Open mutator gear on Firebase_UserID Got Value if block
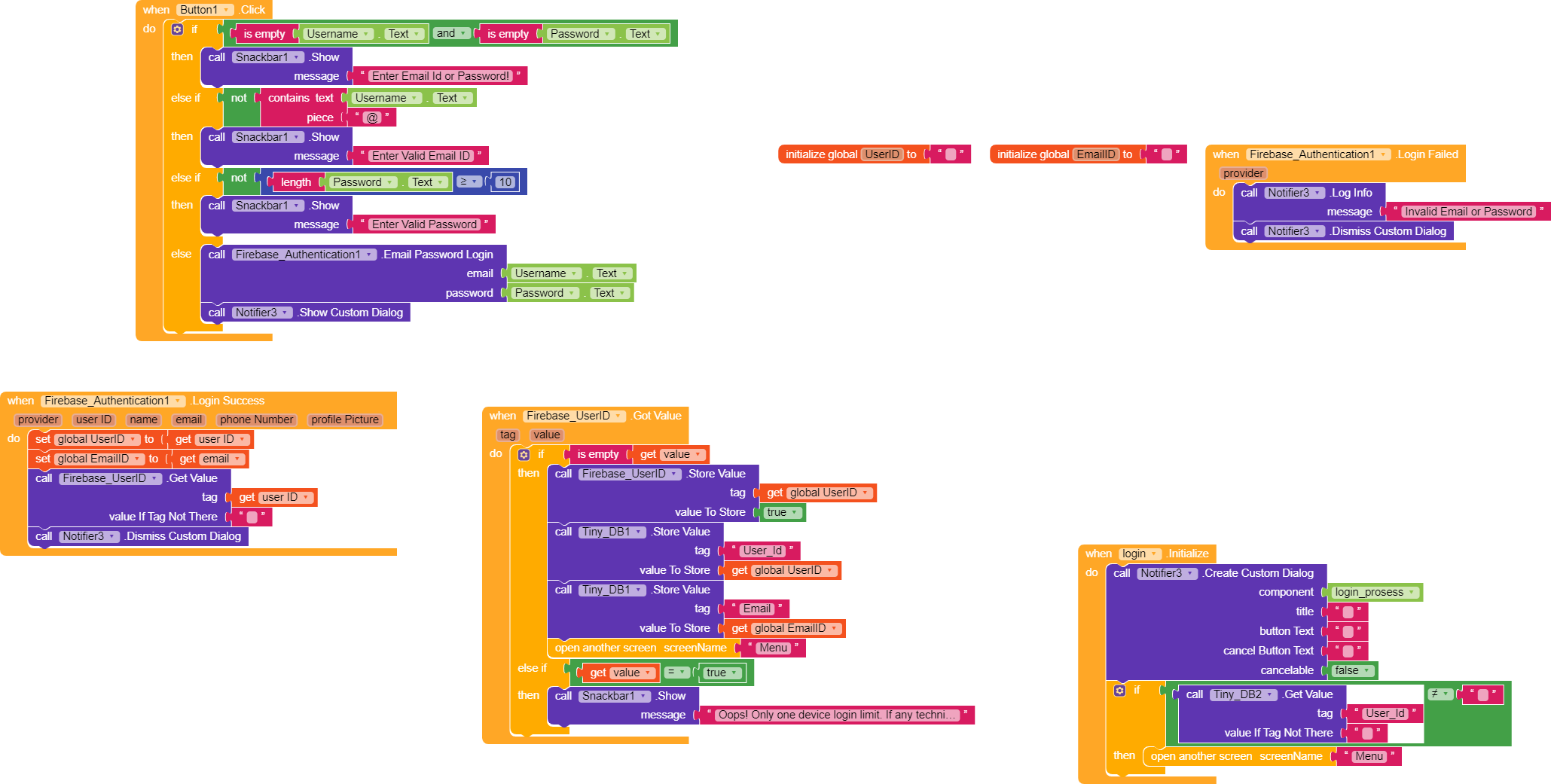This screenshot has height=784, width=1551. pos(524,454)
